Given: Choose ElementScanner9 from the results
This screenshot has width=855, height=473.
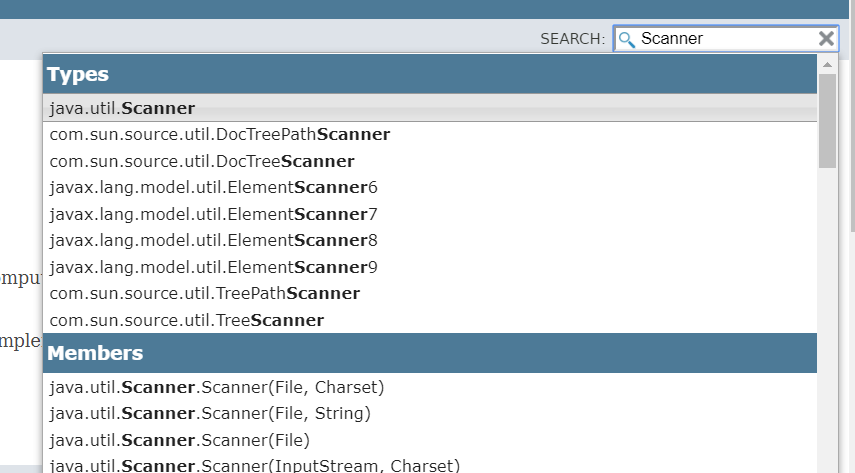Looking at the screenshot, I should pos(430,267).
